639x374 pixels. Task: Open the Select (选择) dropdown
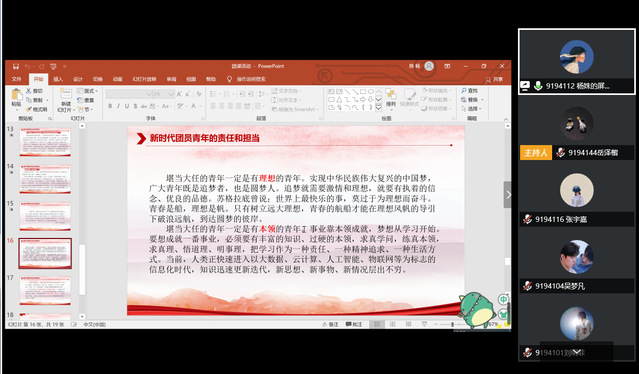[472, 109]
